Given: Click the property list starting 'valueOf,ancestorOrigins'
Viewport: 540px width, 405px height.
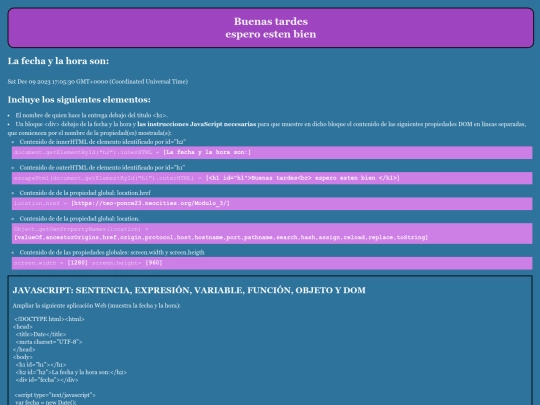Looking at the screenshot, I should point(221,237).
